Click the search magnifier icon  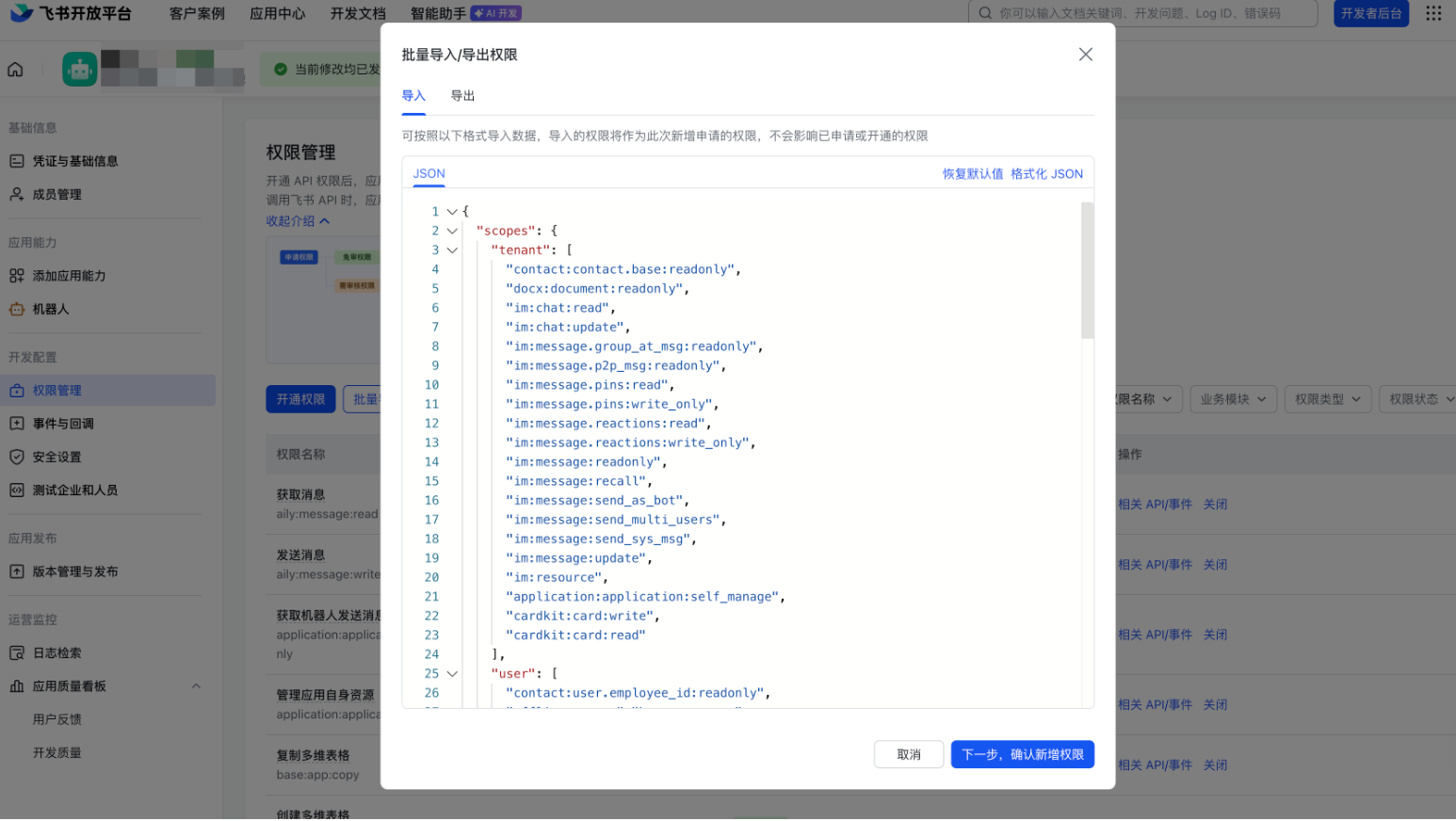985,13
